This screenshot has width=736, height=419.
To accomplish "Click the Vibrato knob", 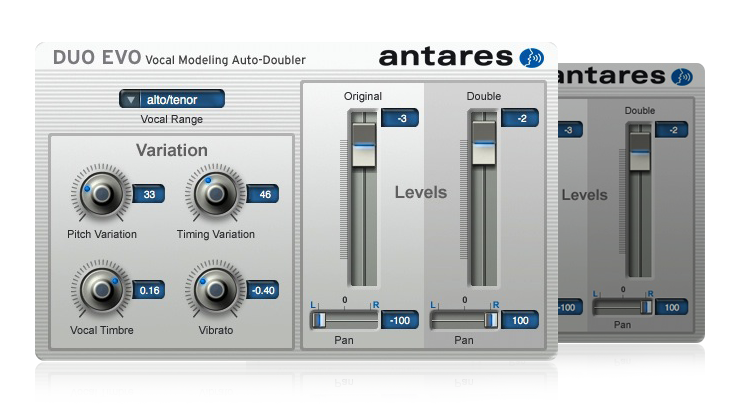I will tap(215, 289).
